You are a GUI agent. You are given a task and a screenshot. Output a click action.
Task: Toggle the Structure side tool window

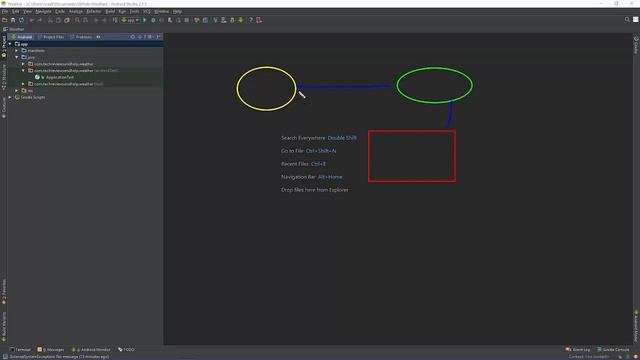tap(4, 78)
